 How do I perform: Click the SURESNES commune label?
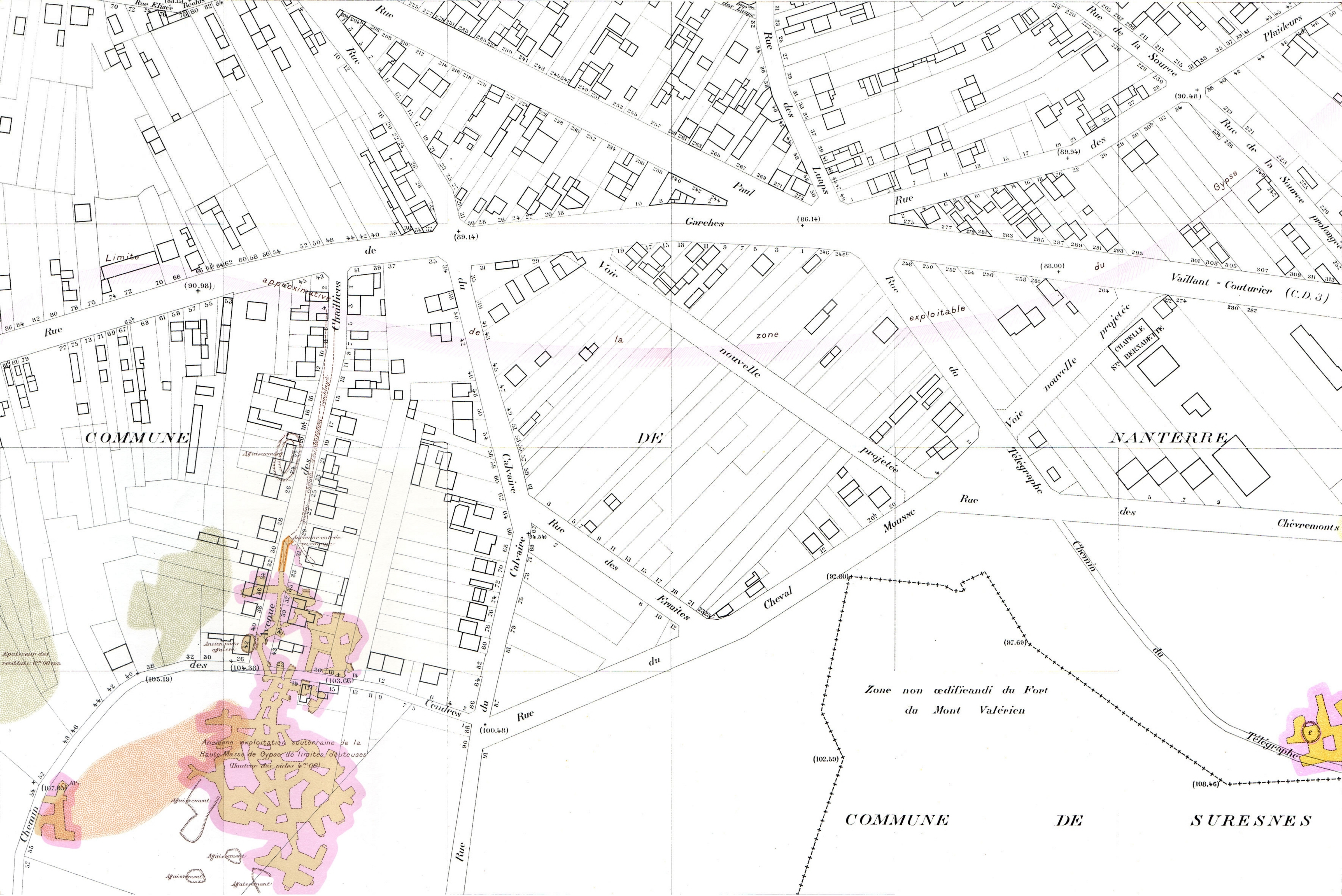[x=1250, y=821]
